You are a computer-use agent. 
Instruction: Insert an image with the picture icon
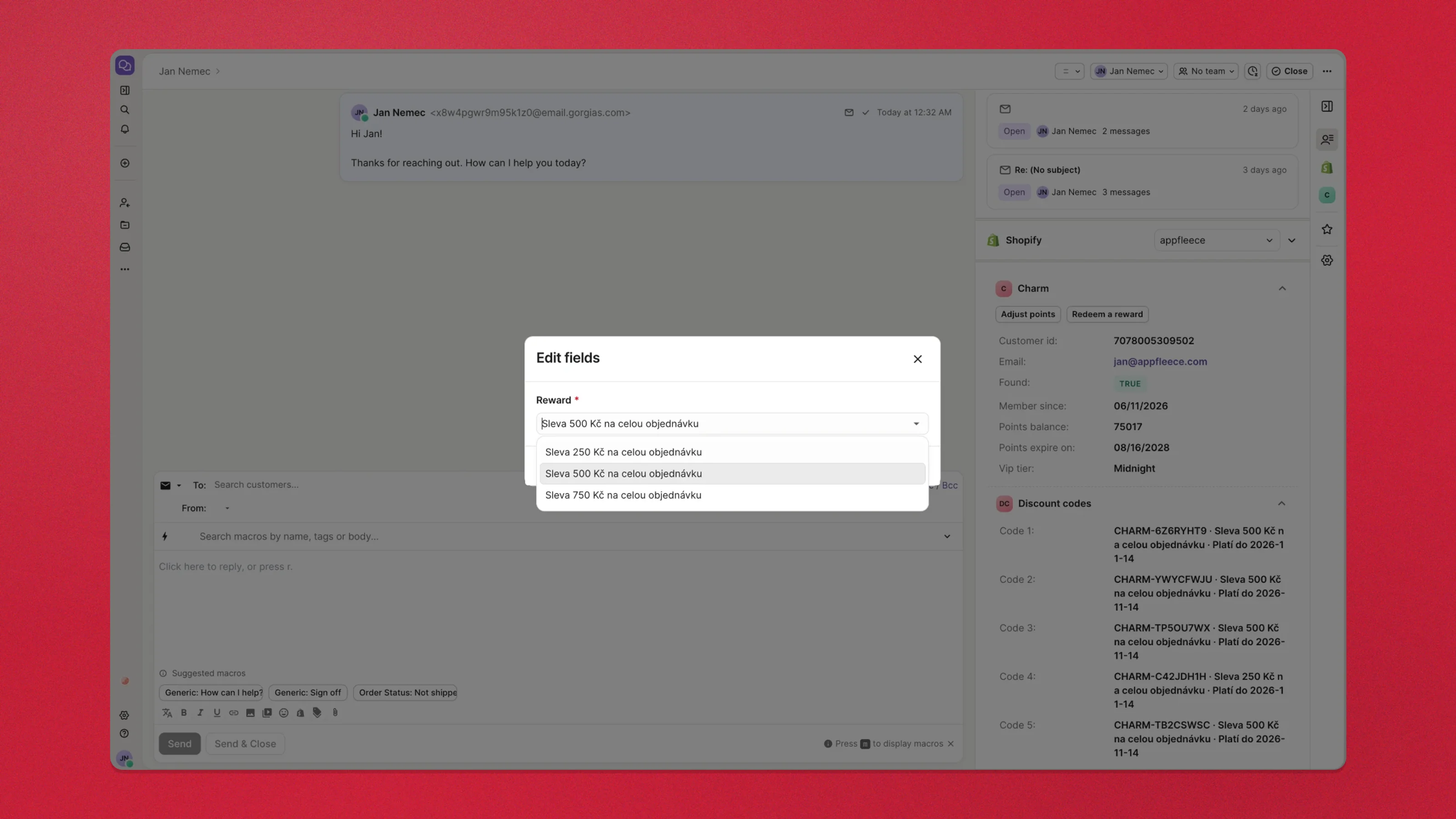[x=250, y=713]
